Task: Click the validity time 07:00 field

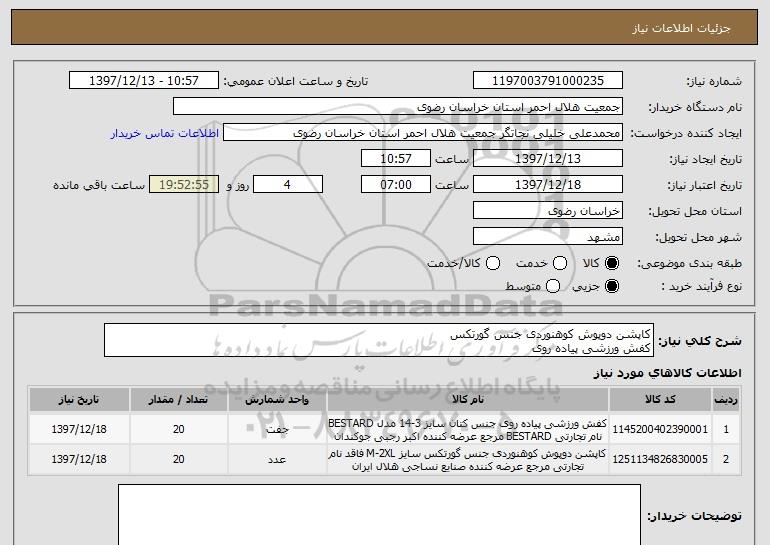Action: (x=396, y=185)
